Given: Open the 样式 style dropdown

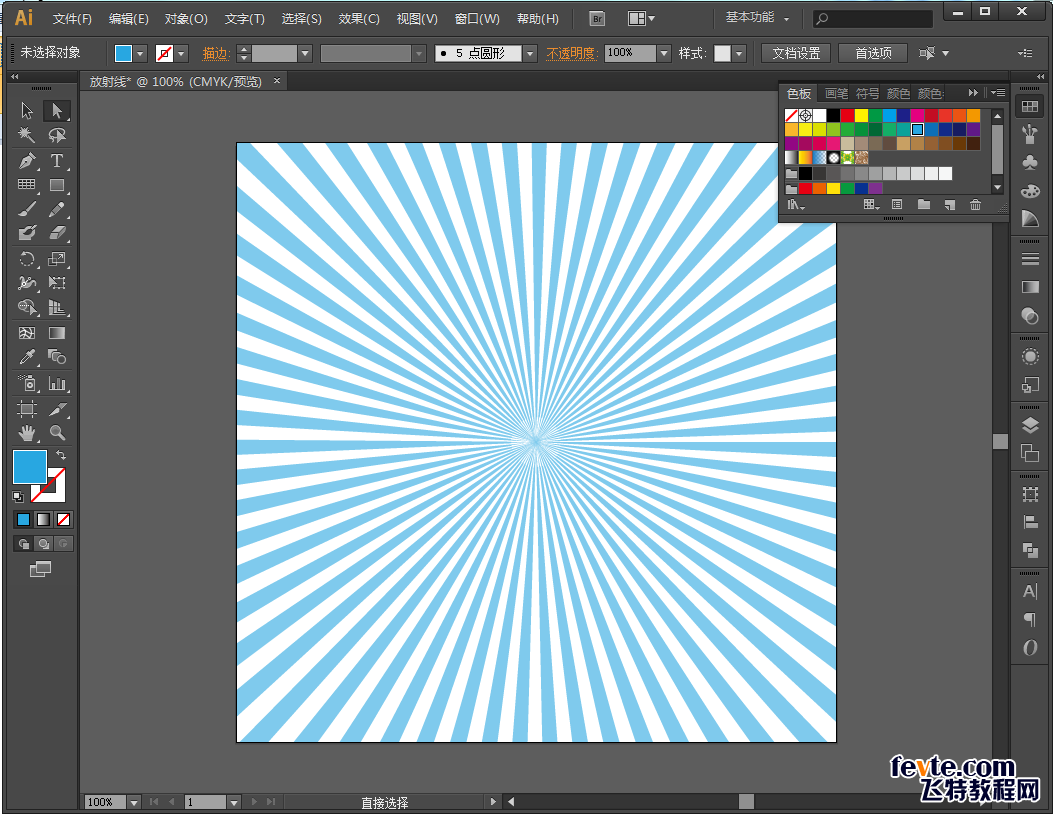Looking at the screenshot, I should coord(739,54).
